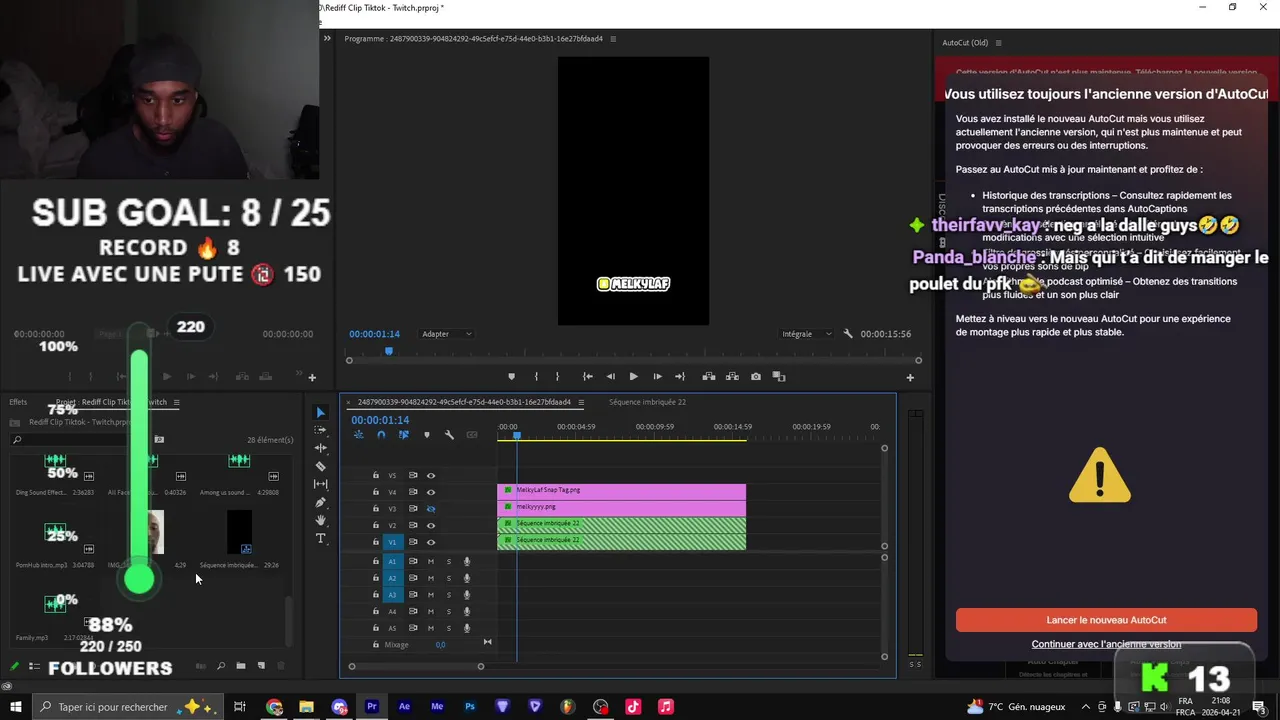
Task: Toggle V1 track targeting
Action: [x=392, y=542]
